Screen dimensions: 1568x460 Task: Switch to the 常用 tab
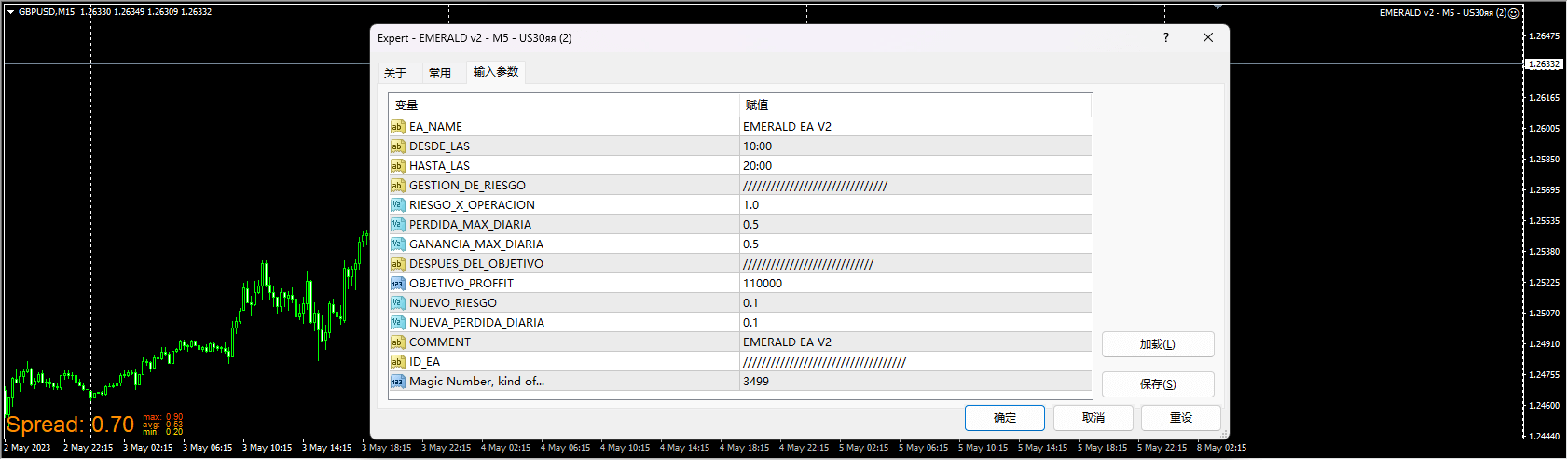440,73
